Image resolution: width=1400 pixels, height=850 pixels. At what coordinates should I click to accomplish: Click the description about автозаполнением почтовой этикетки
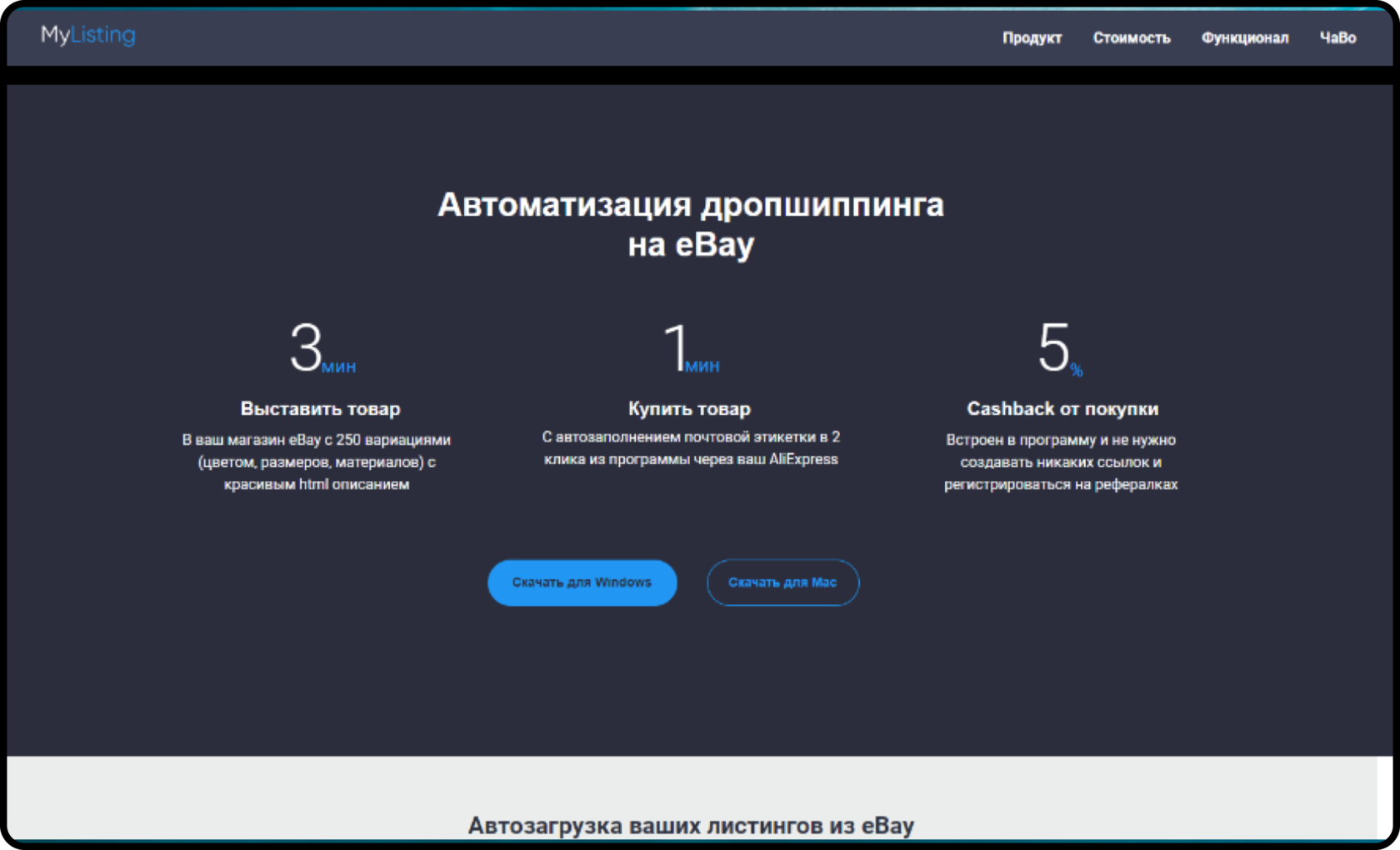coord(691,448)
